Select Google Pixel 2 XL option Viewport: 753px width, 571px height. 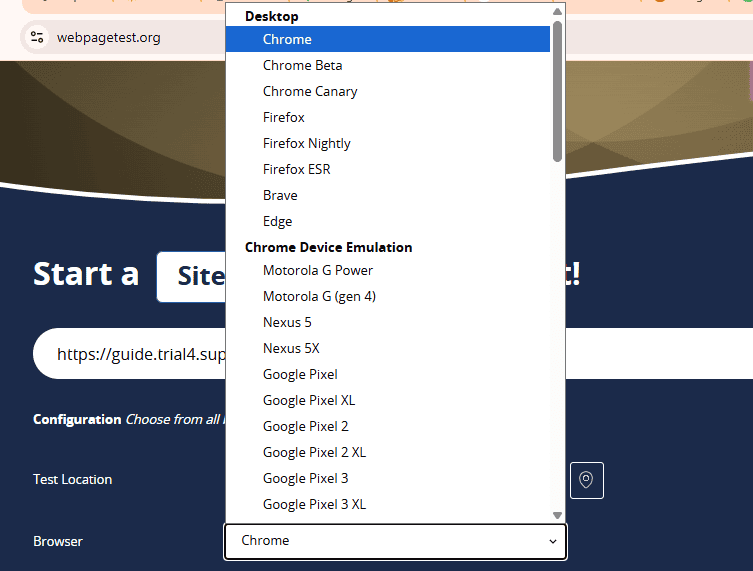click(388, 452)
